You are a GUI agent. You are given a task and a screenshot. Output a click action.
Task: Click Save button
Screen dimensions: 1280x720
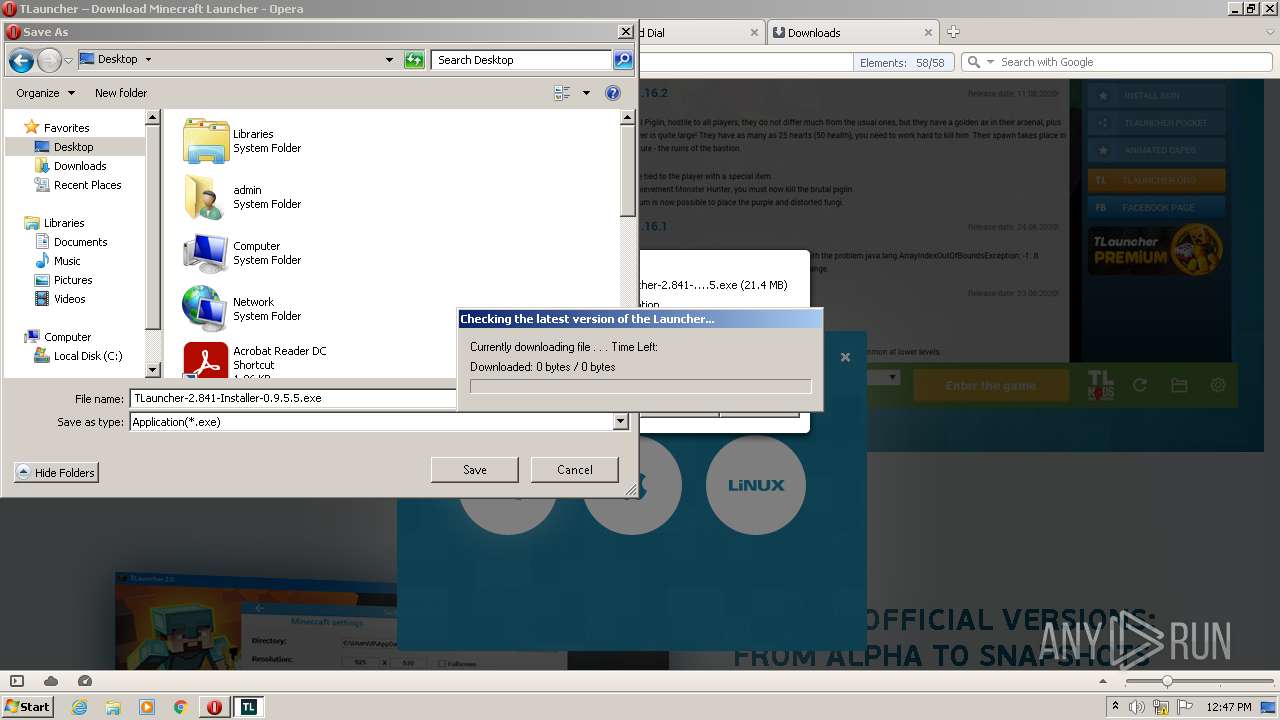click(x=475, y=470)
